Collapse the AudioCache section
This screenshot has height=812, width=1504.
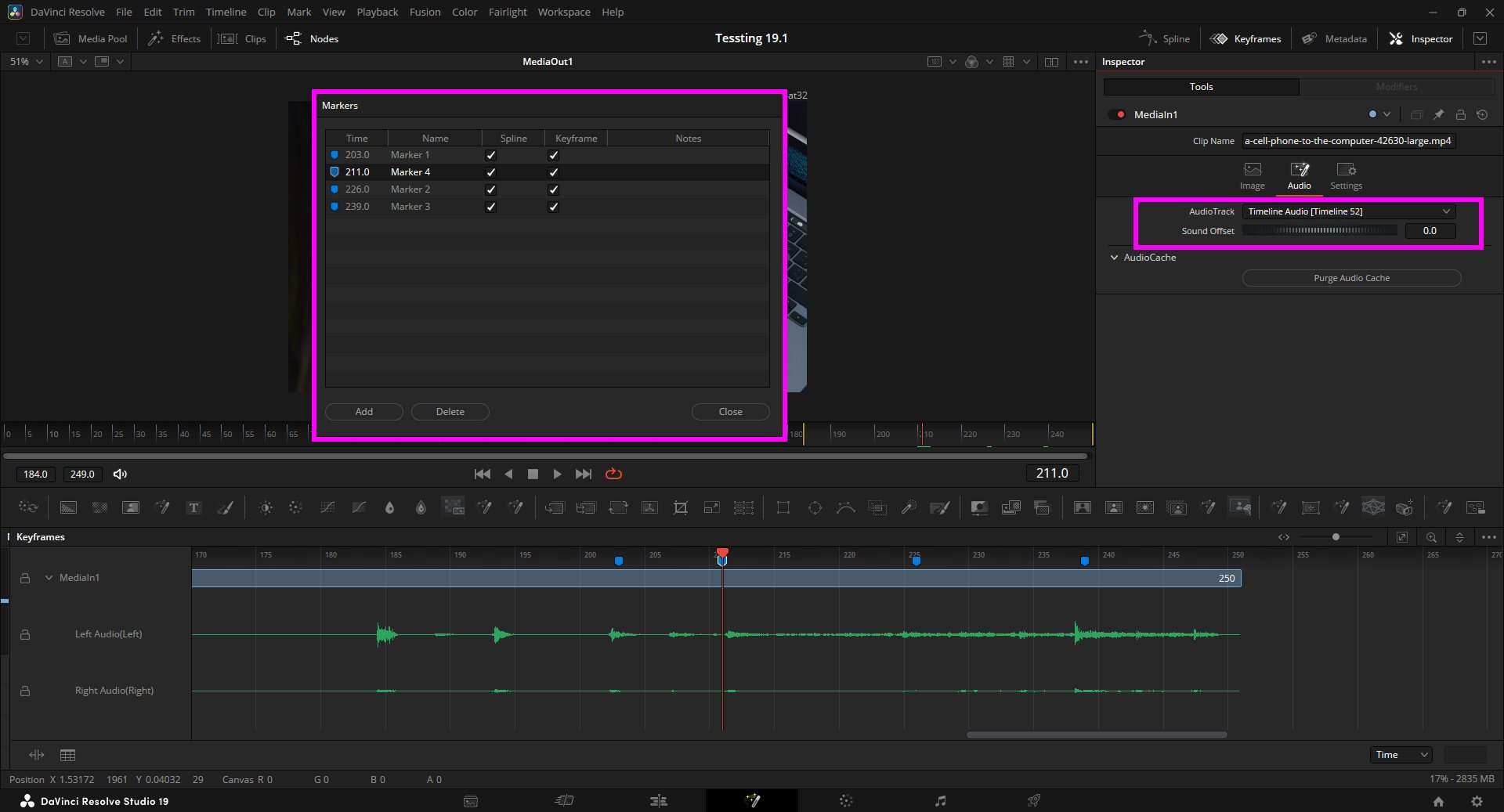tap(1114, 258)
